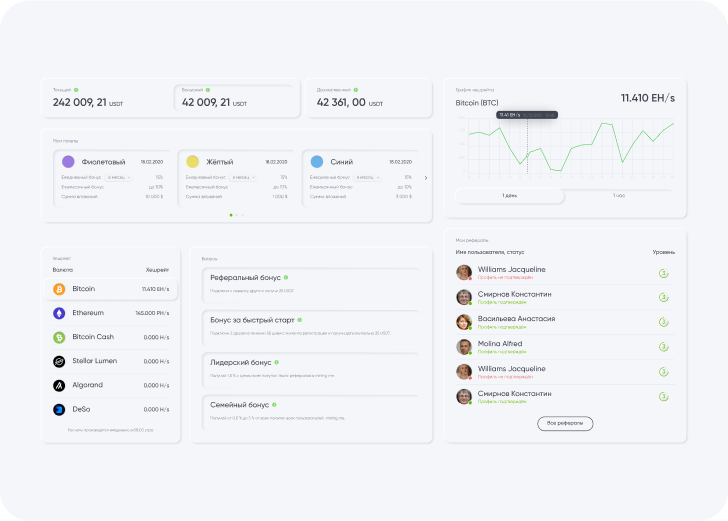Screen dimensions: 728x521
Task: Select the purple circle of Фиолетовый package
Action: pos(68,162)
